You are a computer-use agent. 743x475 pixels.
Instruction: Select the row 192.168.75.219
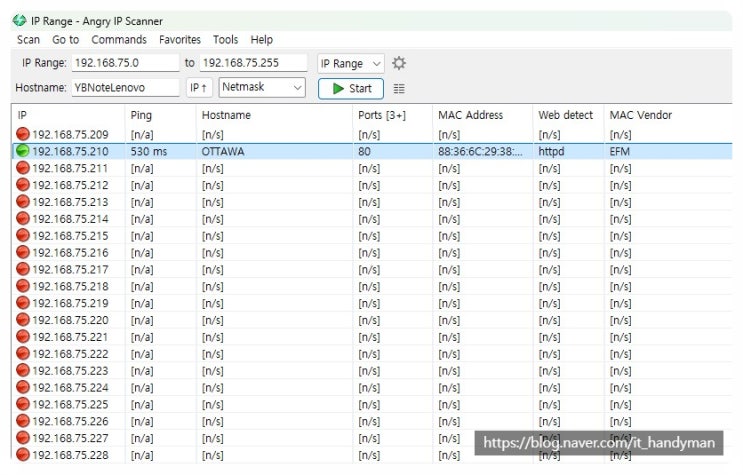coord(372,303)
